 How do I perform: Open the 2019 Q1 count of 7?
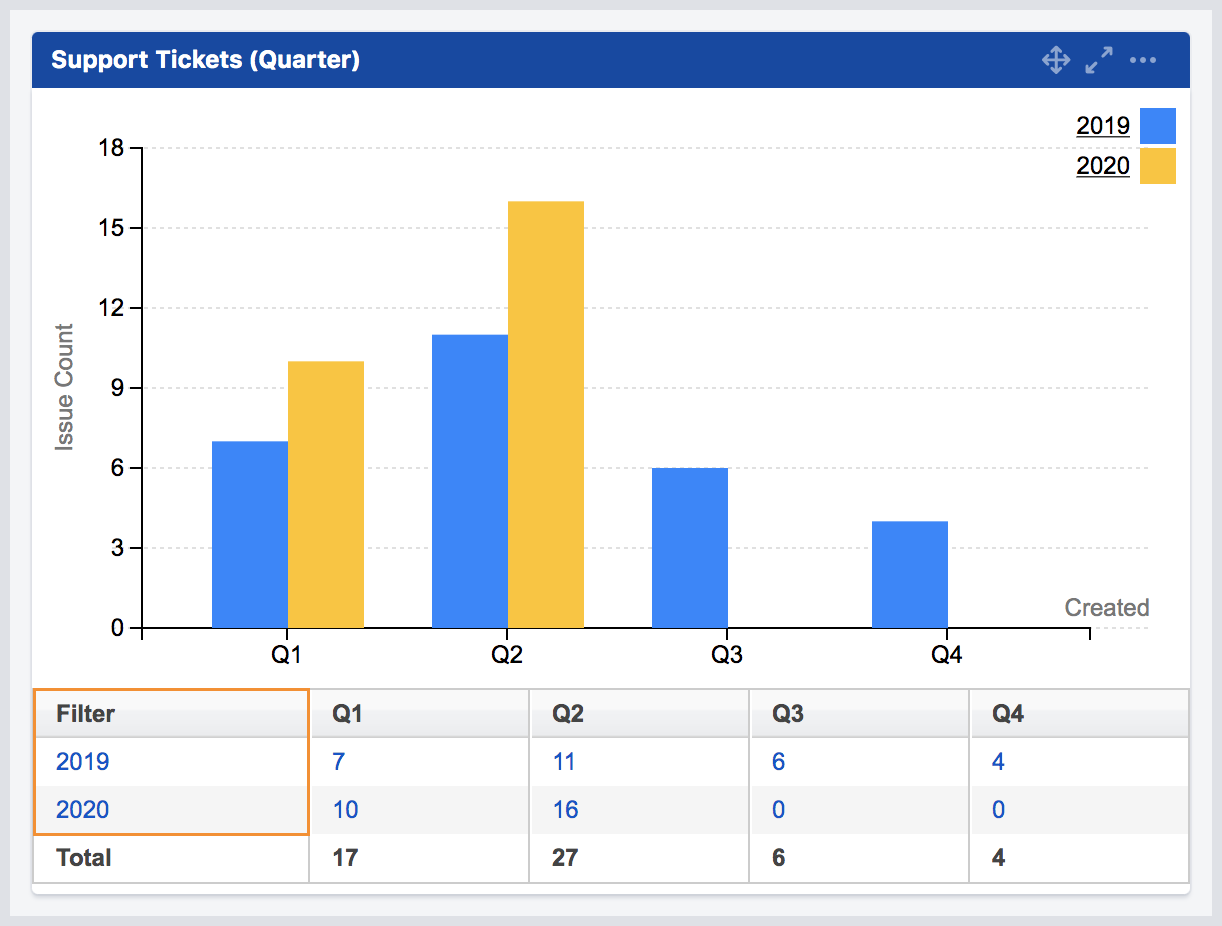tap(339, 762)
